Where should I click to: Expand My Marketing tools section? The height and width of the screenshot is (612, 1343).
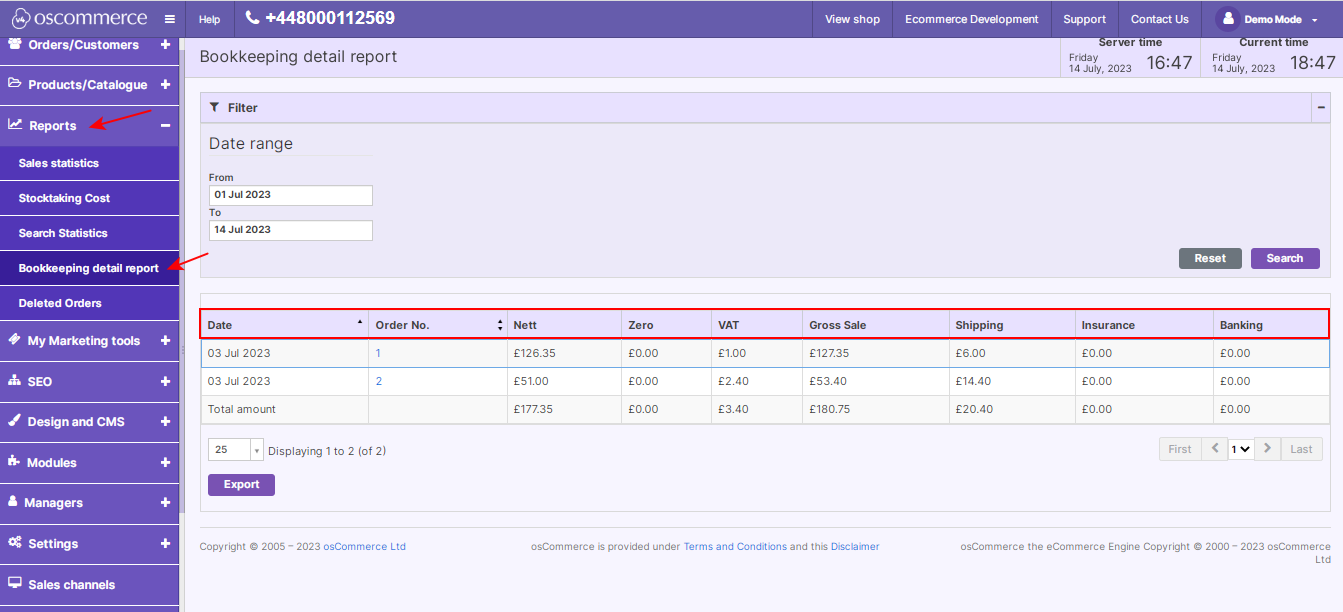165,341
